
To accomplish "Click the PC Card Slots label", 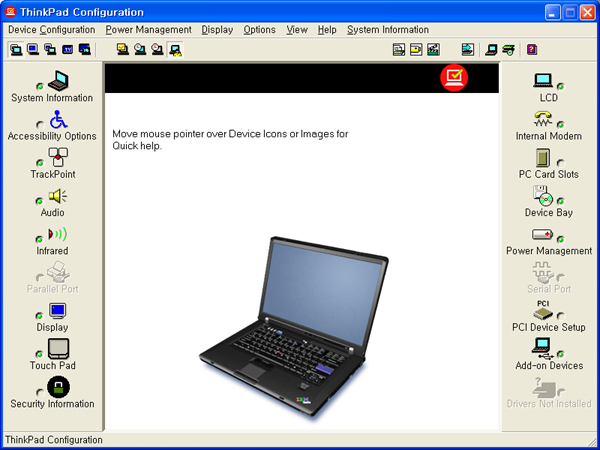I will (548, 174).
